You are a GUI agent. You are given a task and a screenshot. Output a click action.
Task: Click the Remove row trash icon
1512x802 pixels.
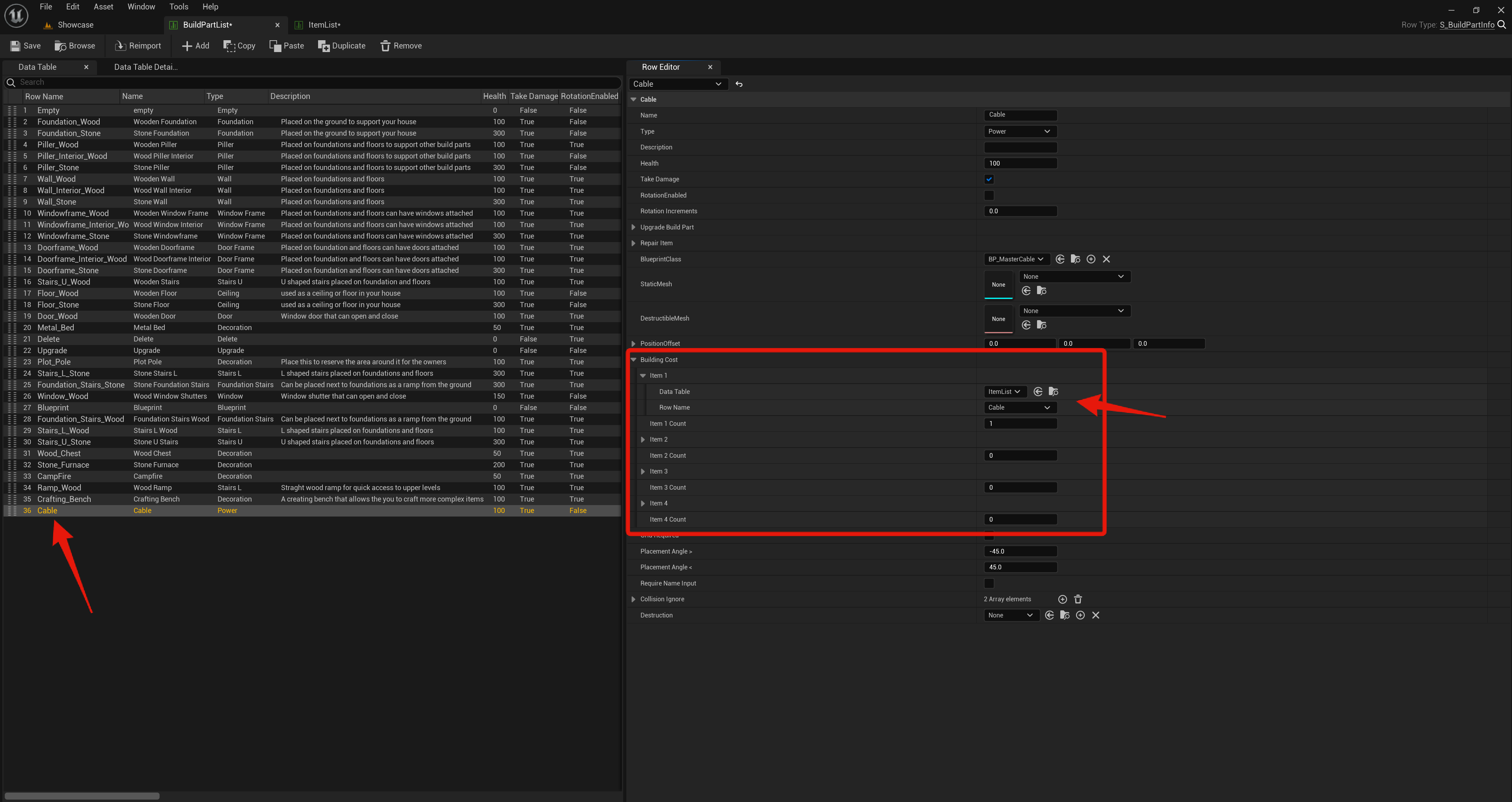click(x=385, y=46)
